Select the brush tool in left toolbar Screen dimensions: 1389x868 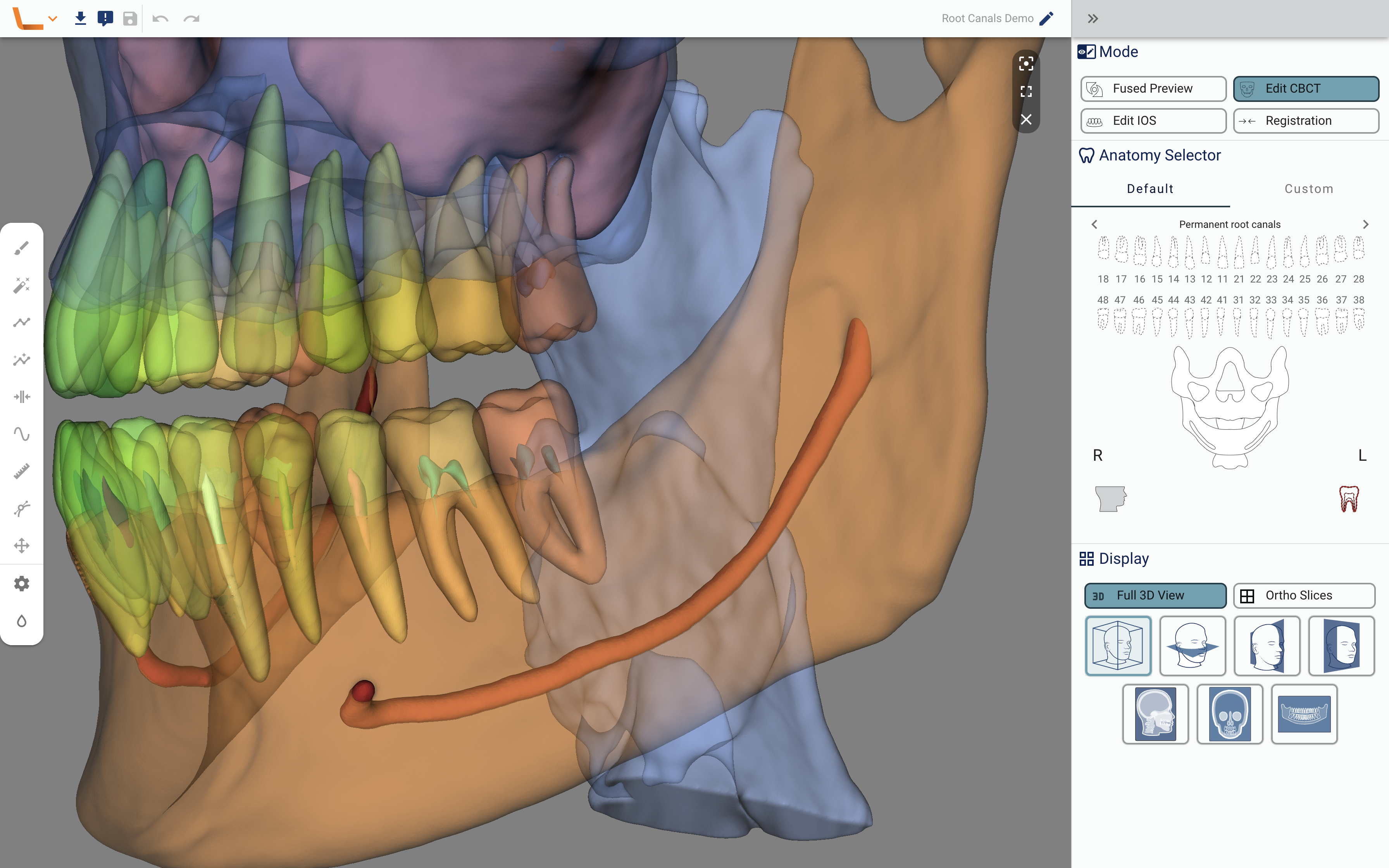pyautogui.click(x=22, y=248)
